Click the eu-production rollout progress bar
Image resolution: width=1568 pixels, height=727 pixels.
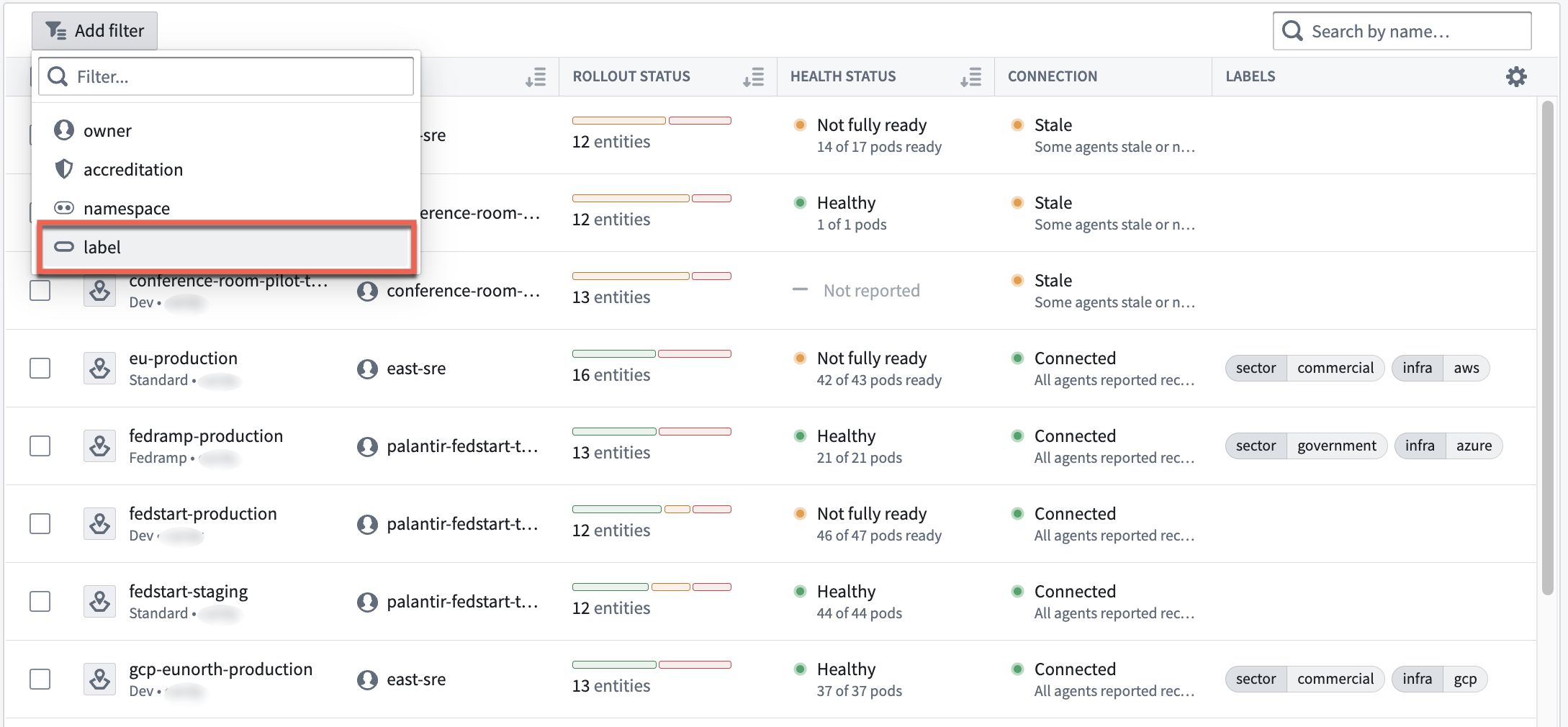coord(652,353)
